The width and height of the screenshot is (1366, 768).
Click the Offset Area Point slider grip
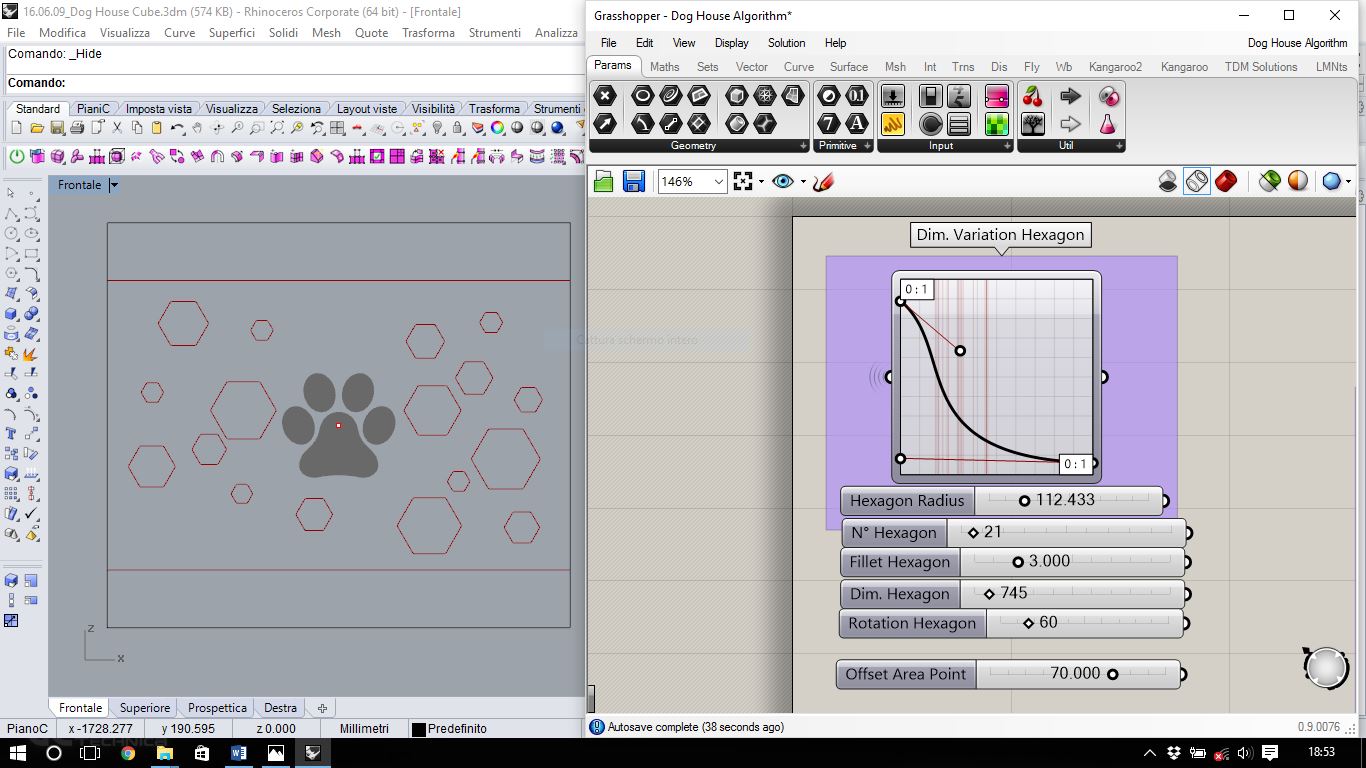1112,674
